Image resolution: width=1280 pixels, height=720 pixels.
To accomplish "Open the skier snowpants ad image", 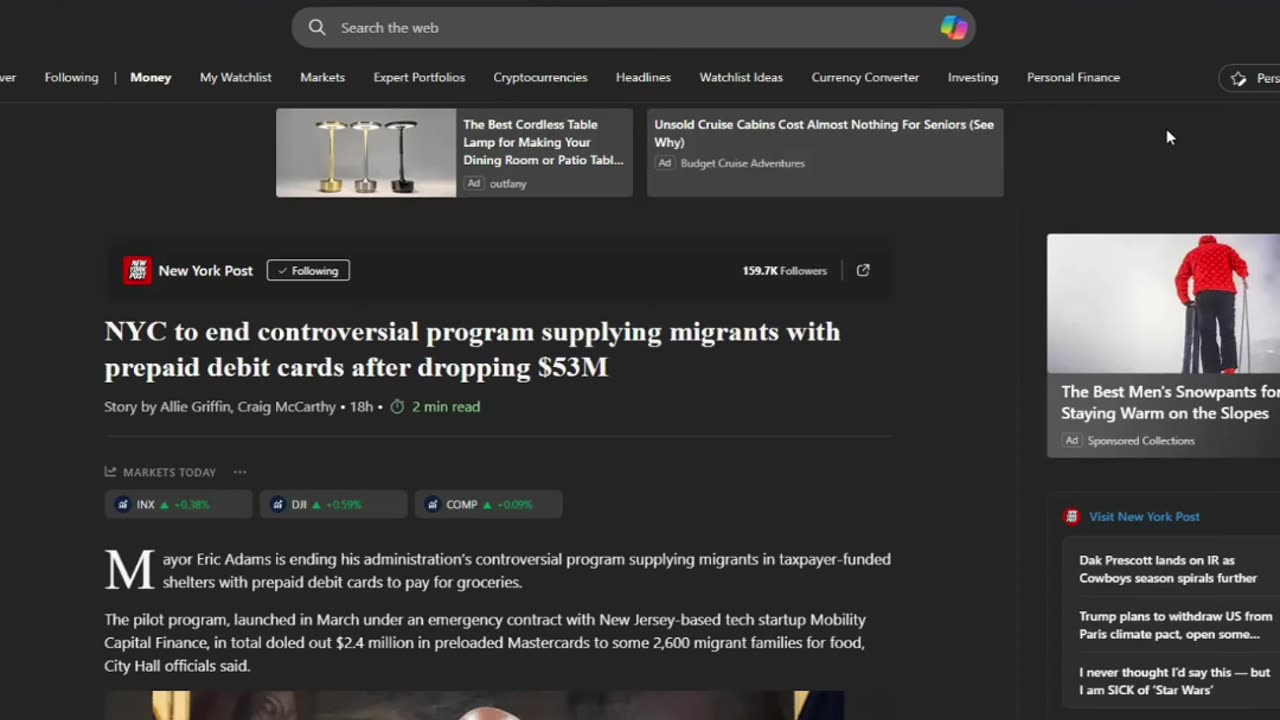I will (1163, 304).
